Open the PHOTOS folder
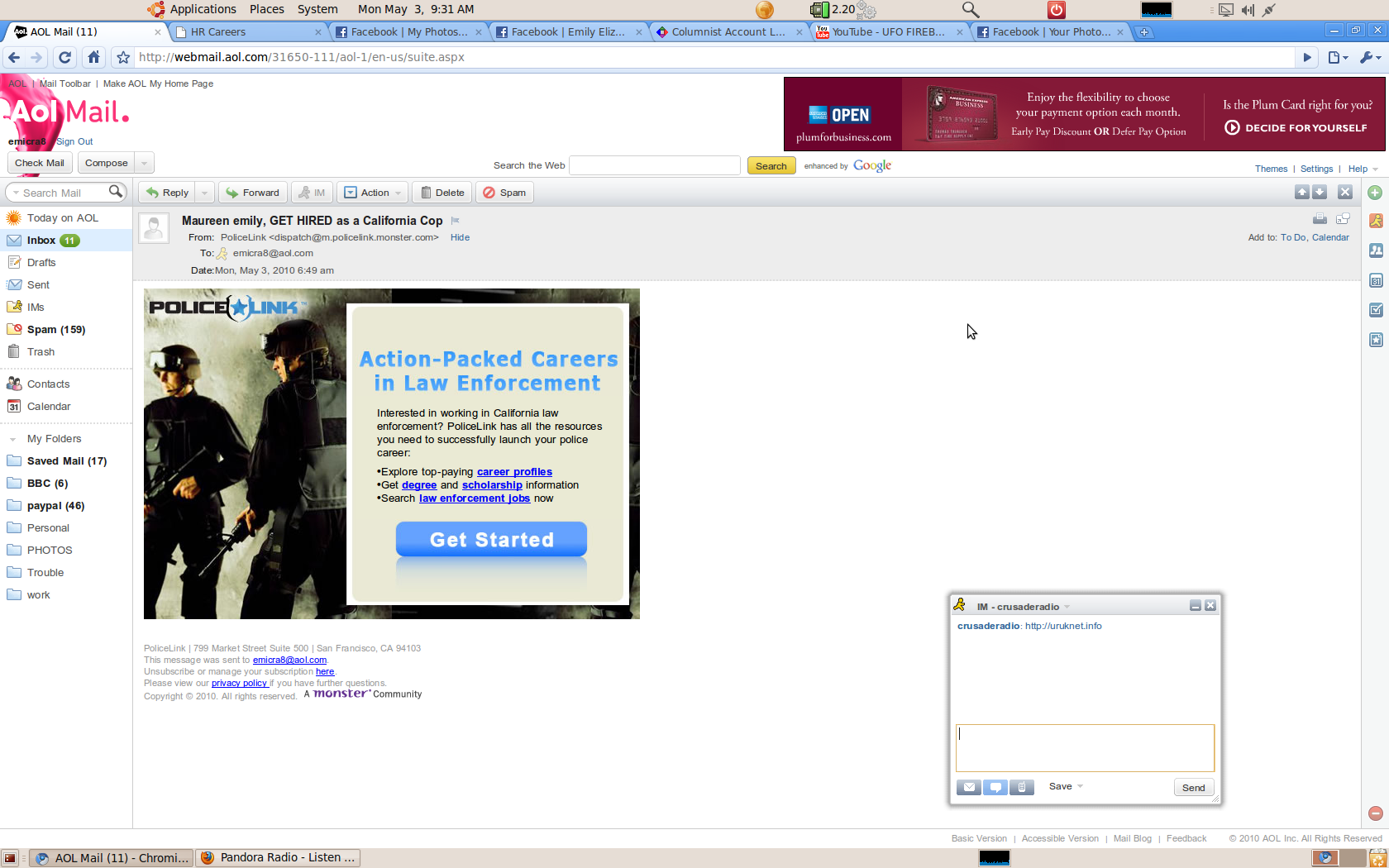Image resolution: width=1389 pixels, height=868 pixels. [x=50, y=551]
